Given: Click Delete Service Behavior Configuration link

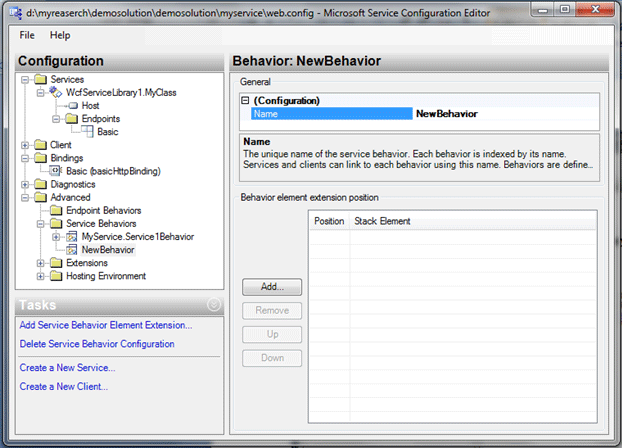Looking at the screenshot, I should 97,344.
